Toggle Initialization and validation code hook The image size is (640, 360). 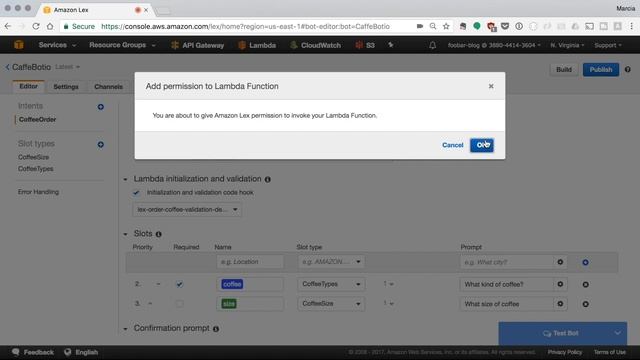[x=136, y=193]
